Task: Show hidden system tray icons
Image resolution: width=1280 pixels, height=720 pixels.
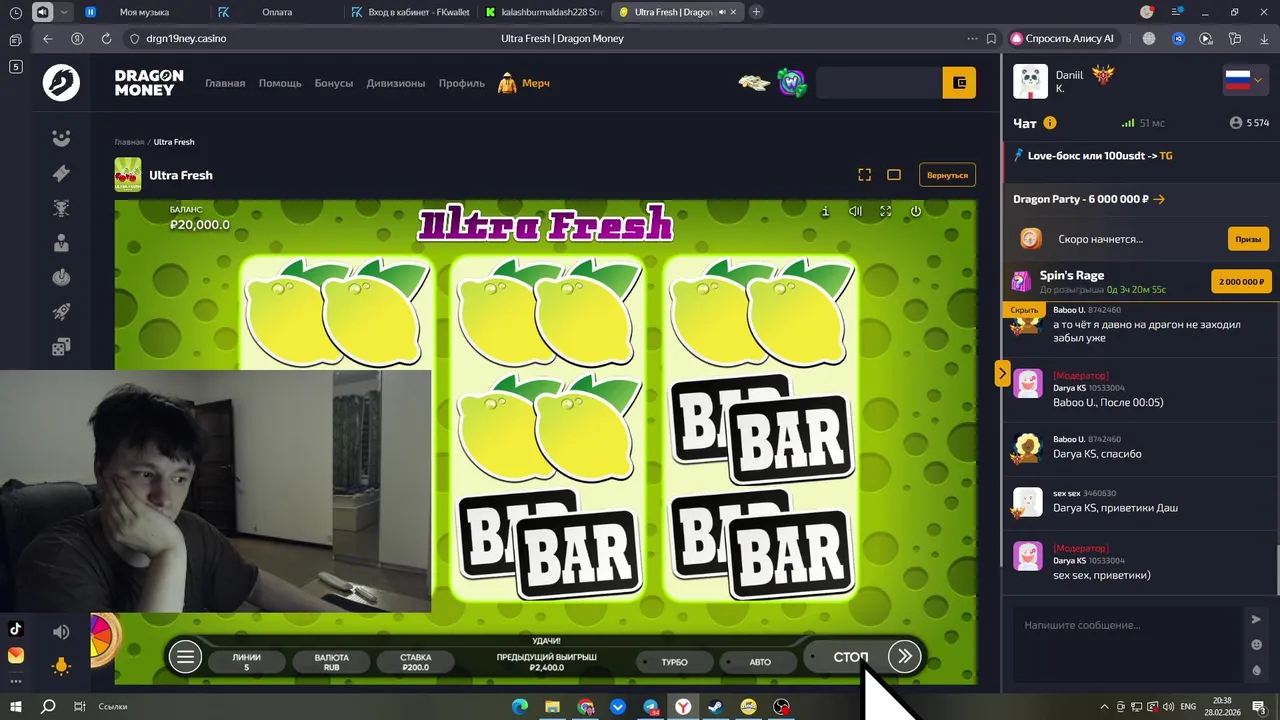Action: 1104,706
